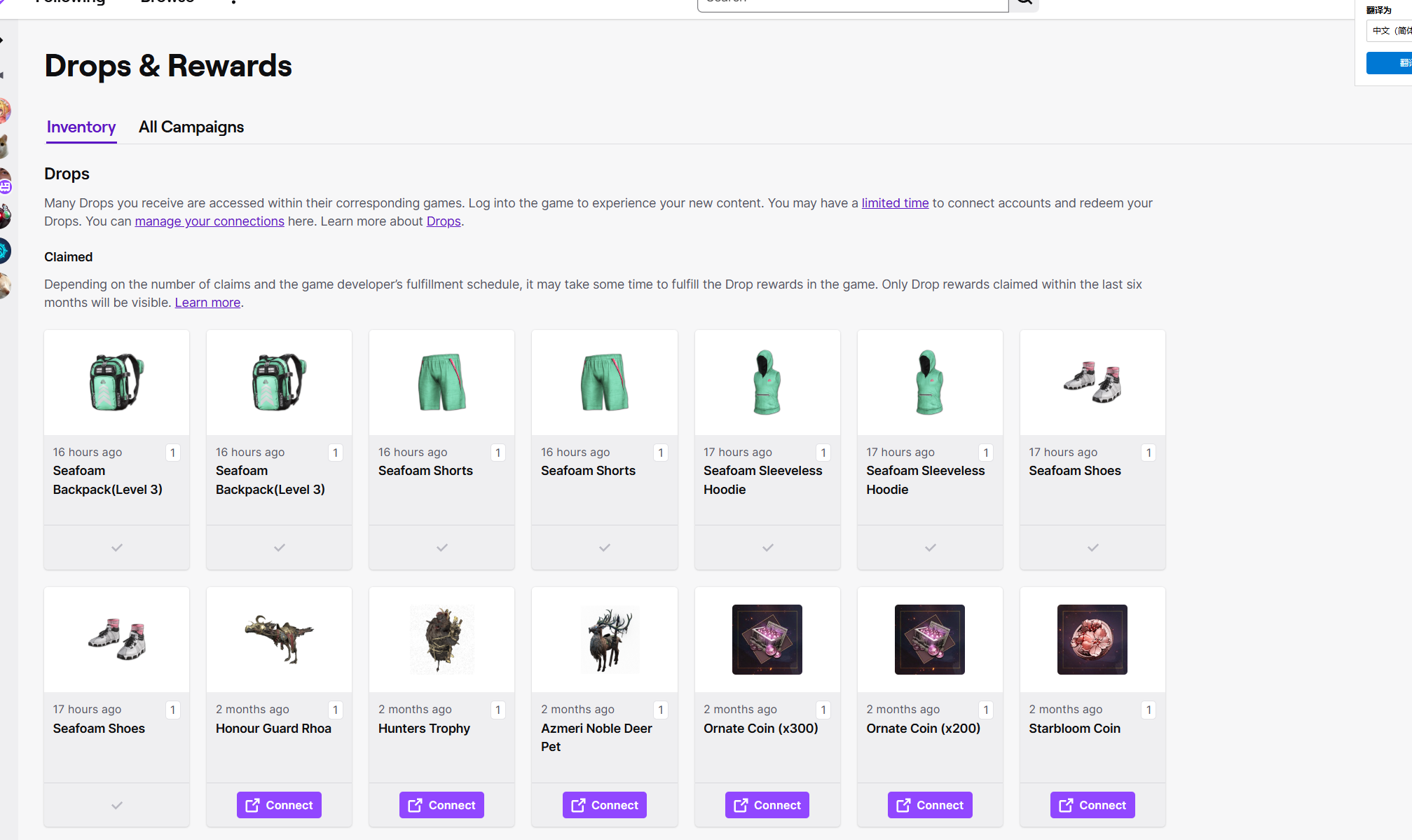
Task: Follow the limited time link
Action: pos(895,203)
